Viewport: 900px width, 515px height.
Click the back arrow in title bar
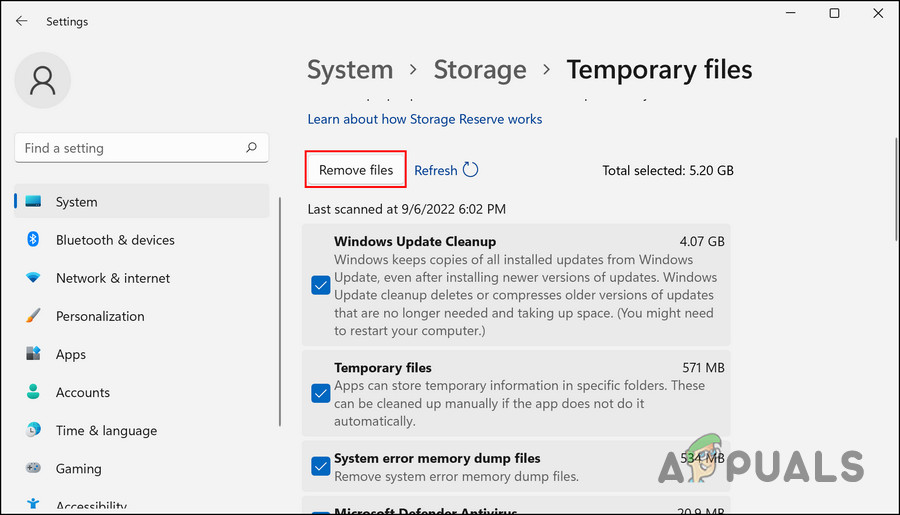21,21
